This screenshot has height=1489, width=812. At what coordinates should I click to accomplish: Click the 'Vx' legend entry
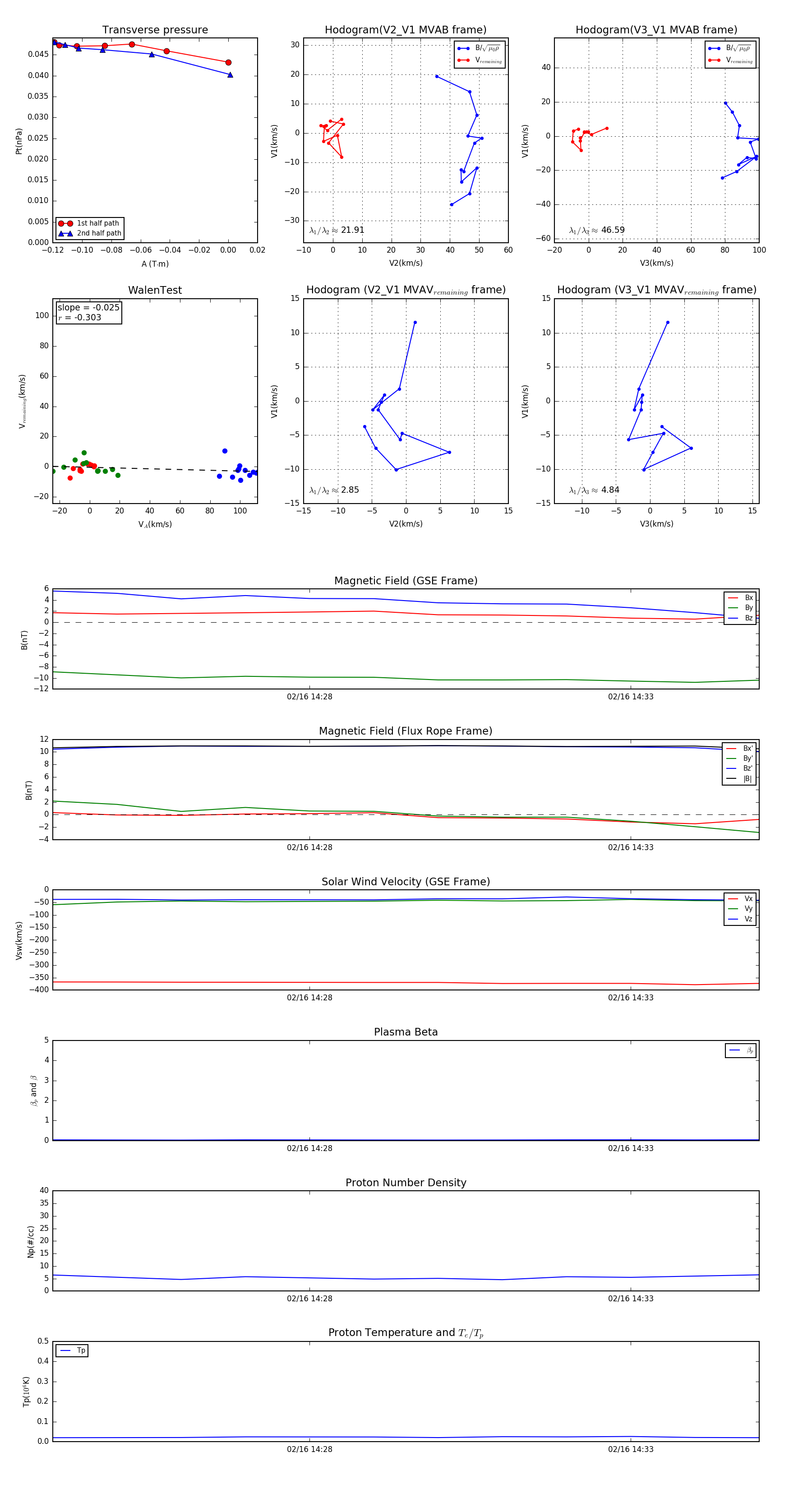click(x=740, y=898)
